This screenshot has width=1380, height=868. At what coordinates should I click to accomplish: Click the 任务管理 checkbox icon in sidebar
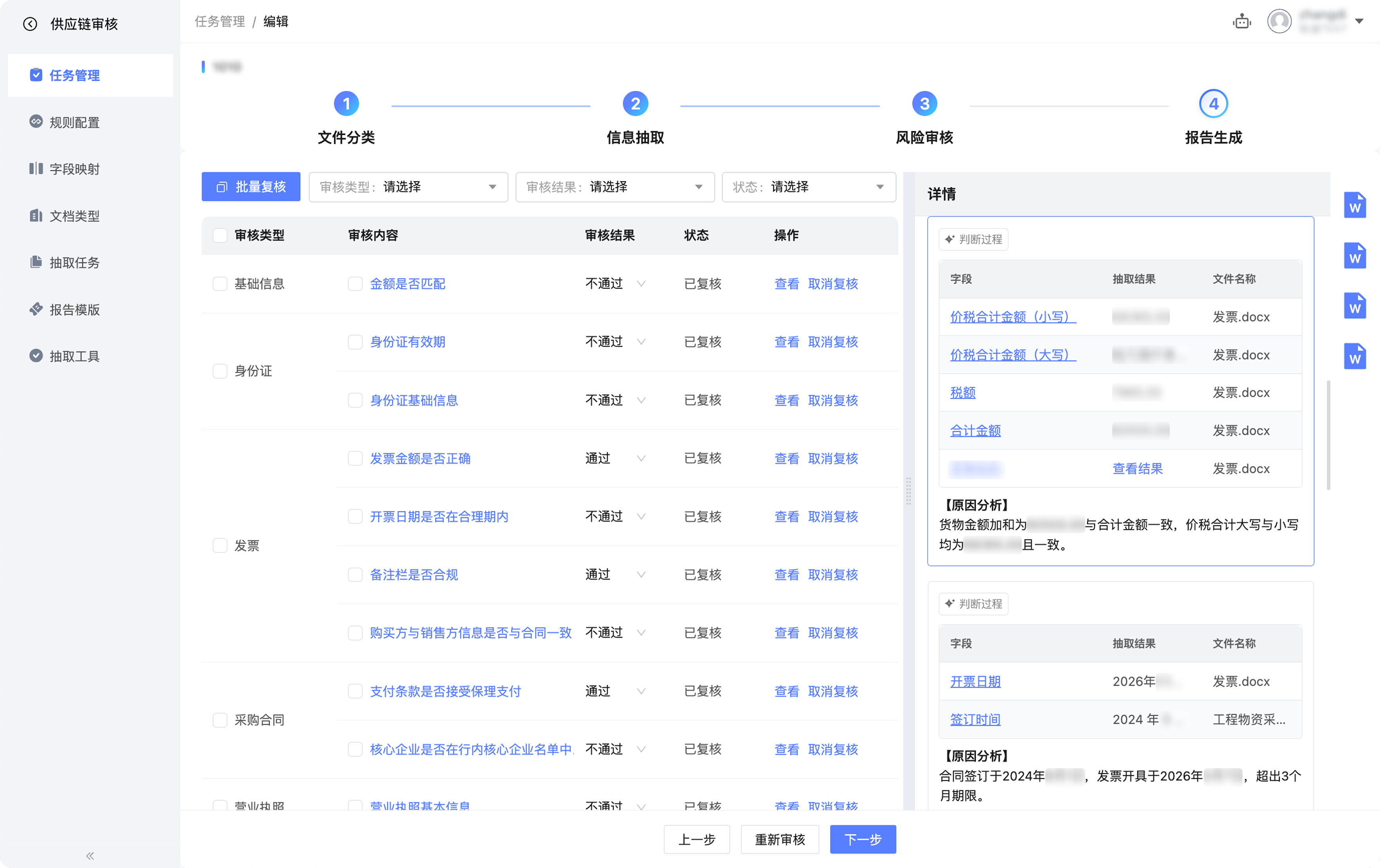[x=36, y=74]
